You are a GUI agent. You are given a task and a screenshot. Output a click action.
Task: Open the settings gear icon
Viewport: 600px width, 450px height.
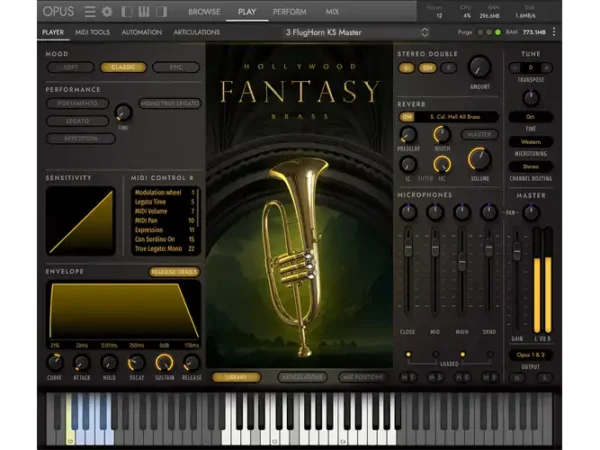click(x=107, y=12)
